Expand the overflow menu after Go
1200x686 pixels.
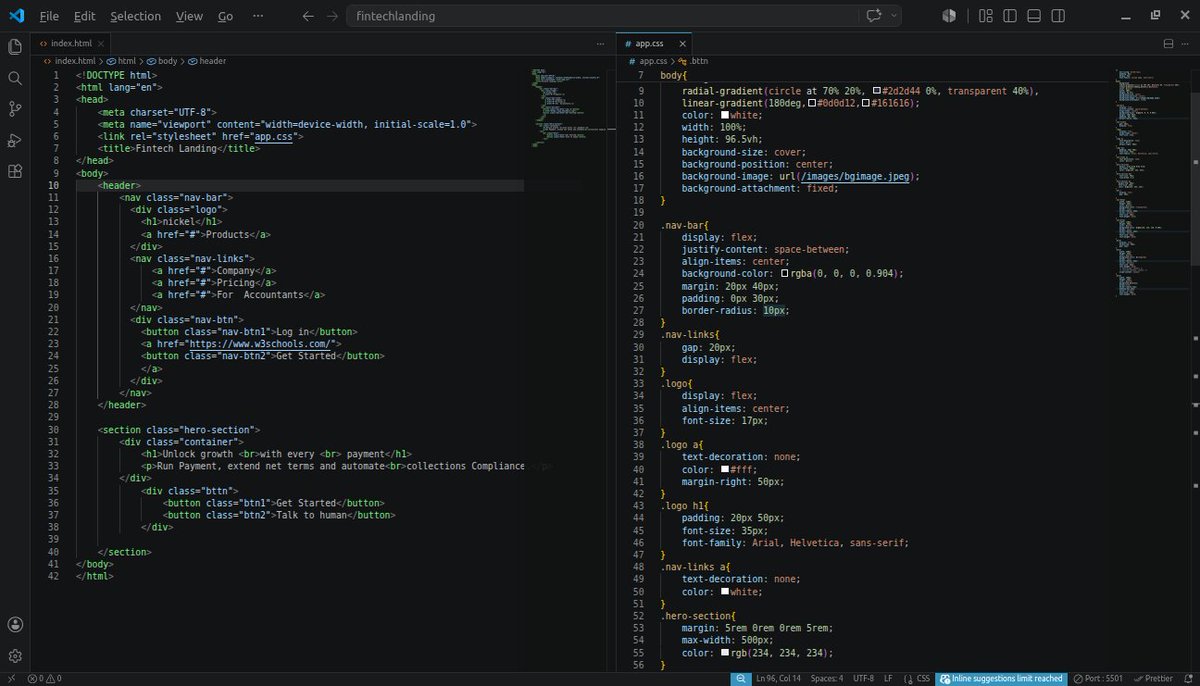click(259, 16)
